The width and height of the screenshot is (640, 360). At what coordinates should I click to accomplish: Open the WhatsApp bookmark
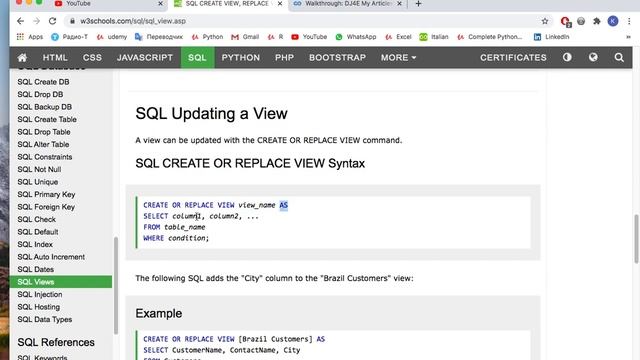(x=356, y=37)
